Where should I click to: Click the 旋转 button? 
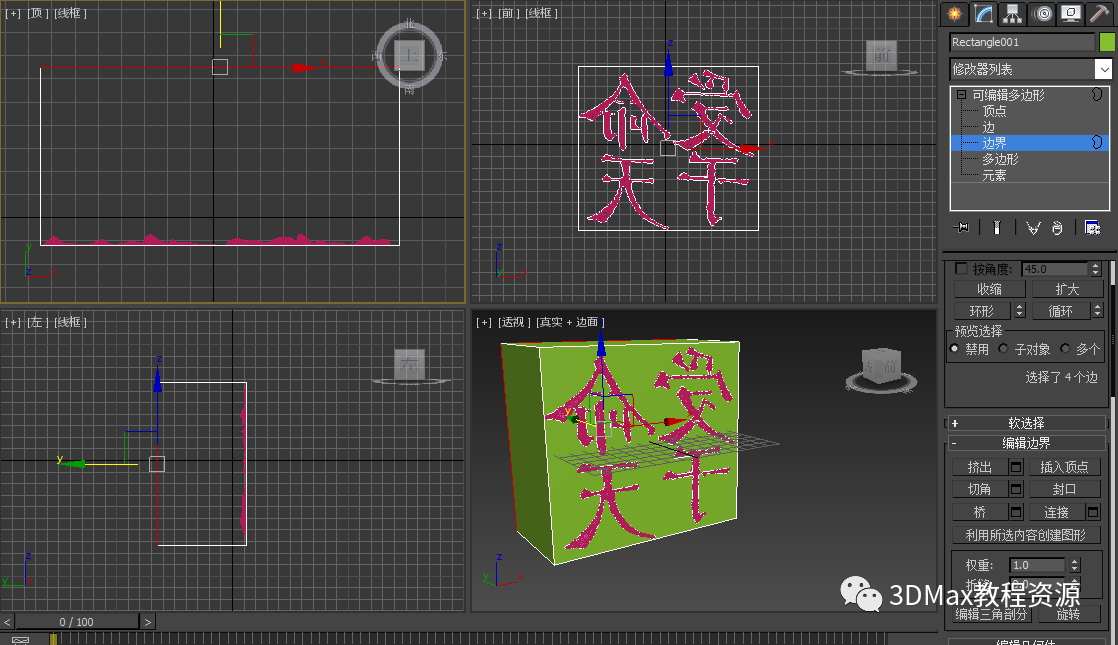(1068, 614)
